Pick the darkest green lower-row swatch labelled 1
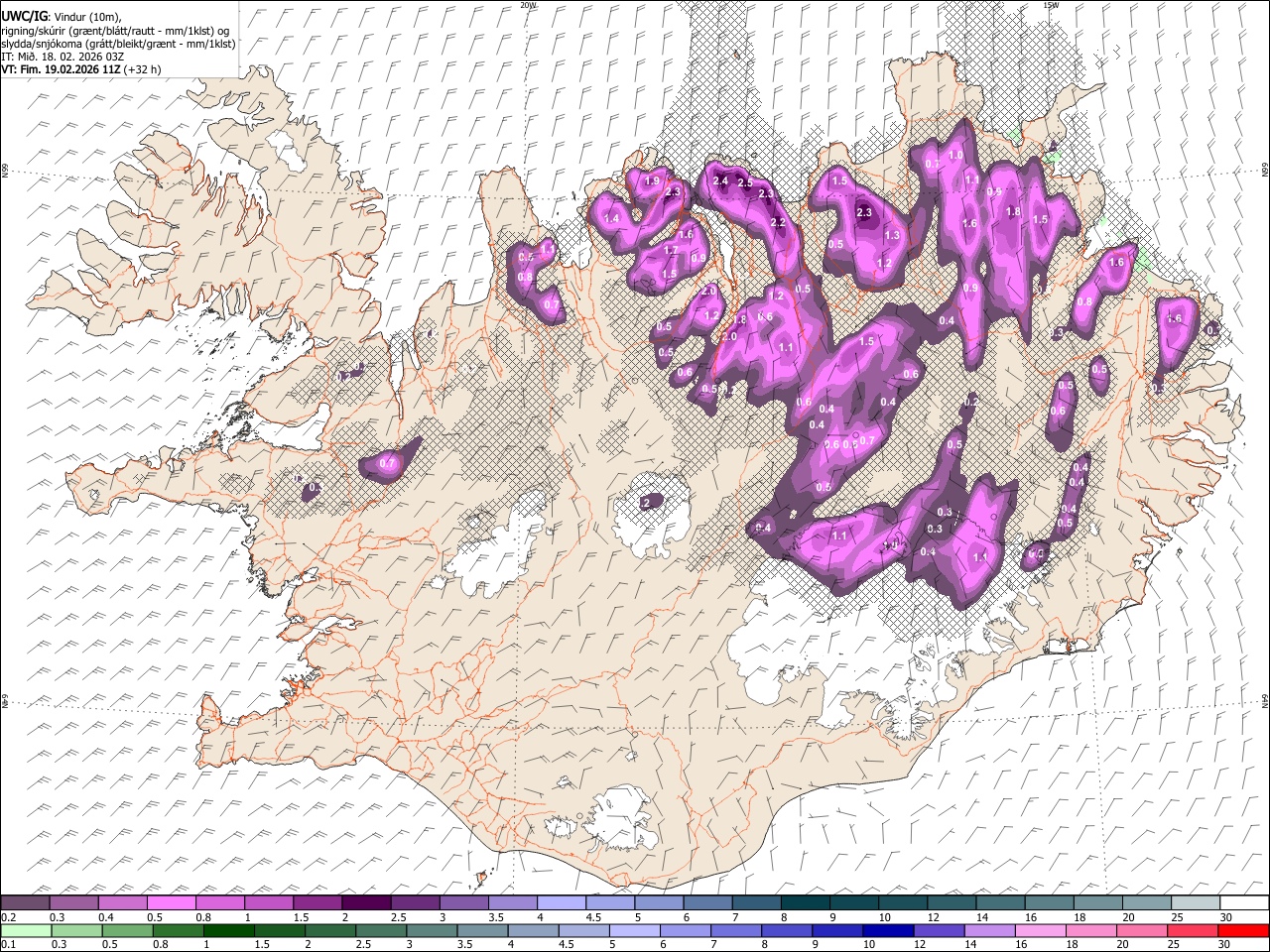Screen dimensions: 1270x952 [228, 930]
